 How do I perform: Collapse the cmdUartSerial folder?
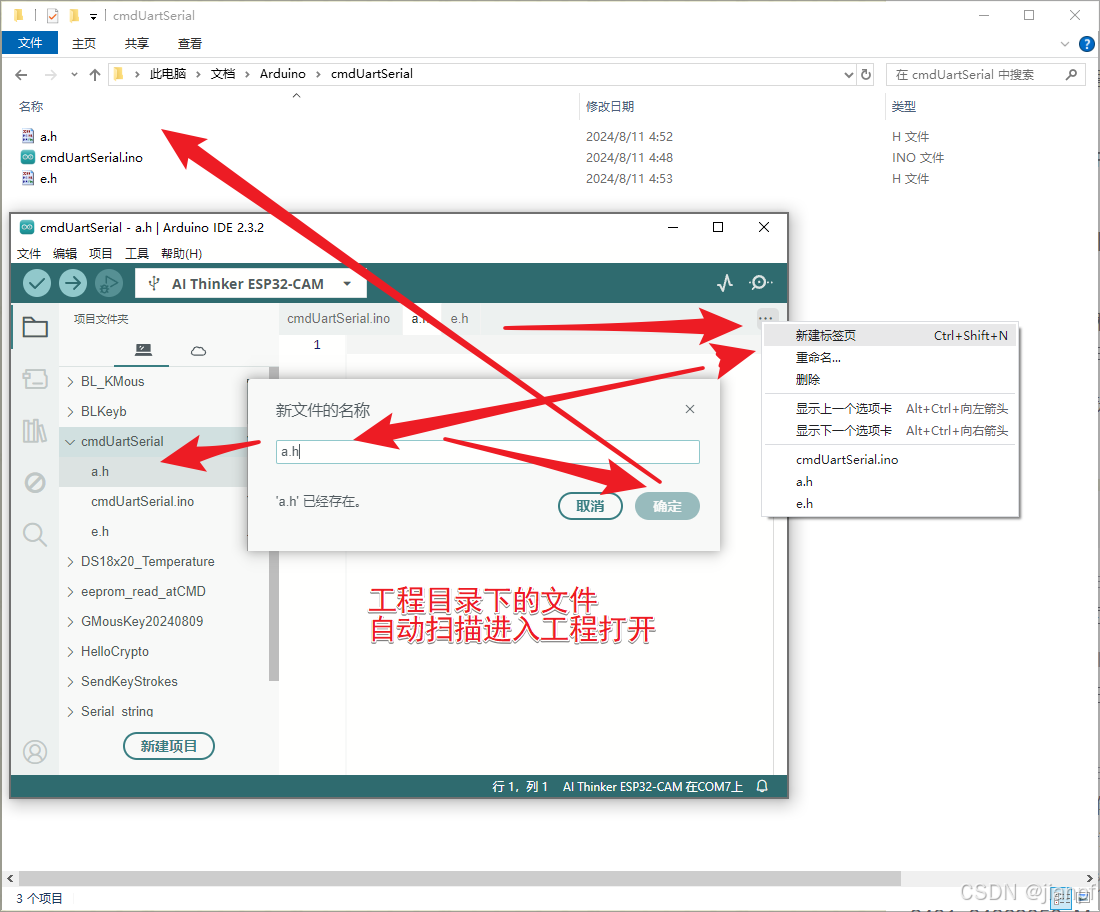click(70, 442)
